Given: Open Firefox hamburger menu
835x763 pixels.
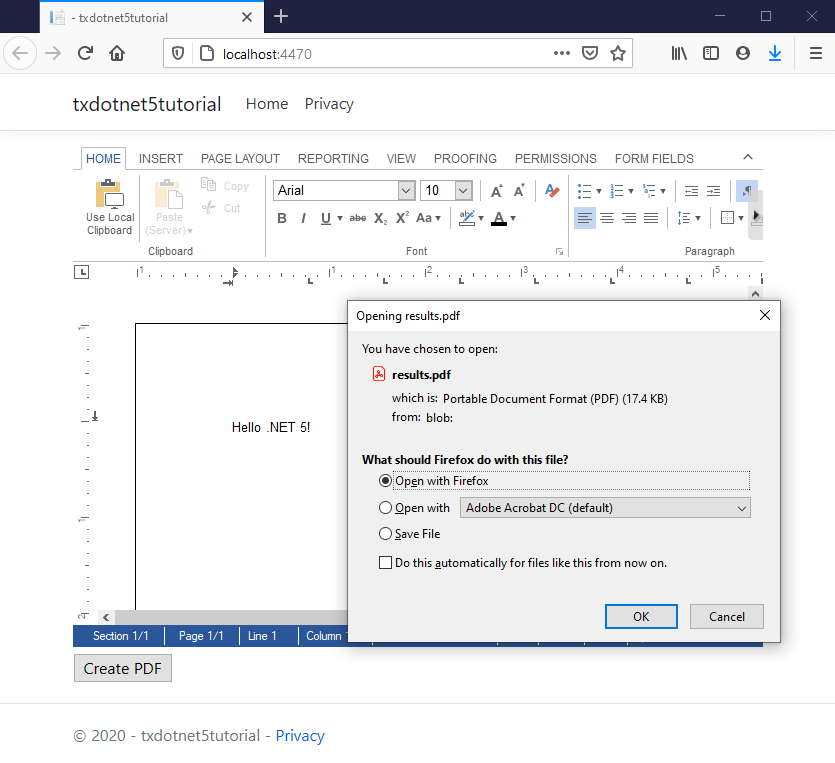Looking at the screenshot, I should click(x=815, y=53).
